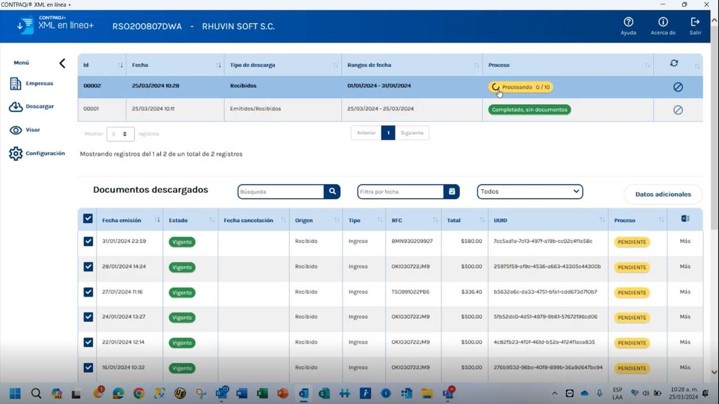Open the Visor menu item
The height and width of the screenshot is (404, 719).
click(x=24, y=130)
